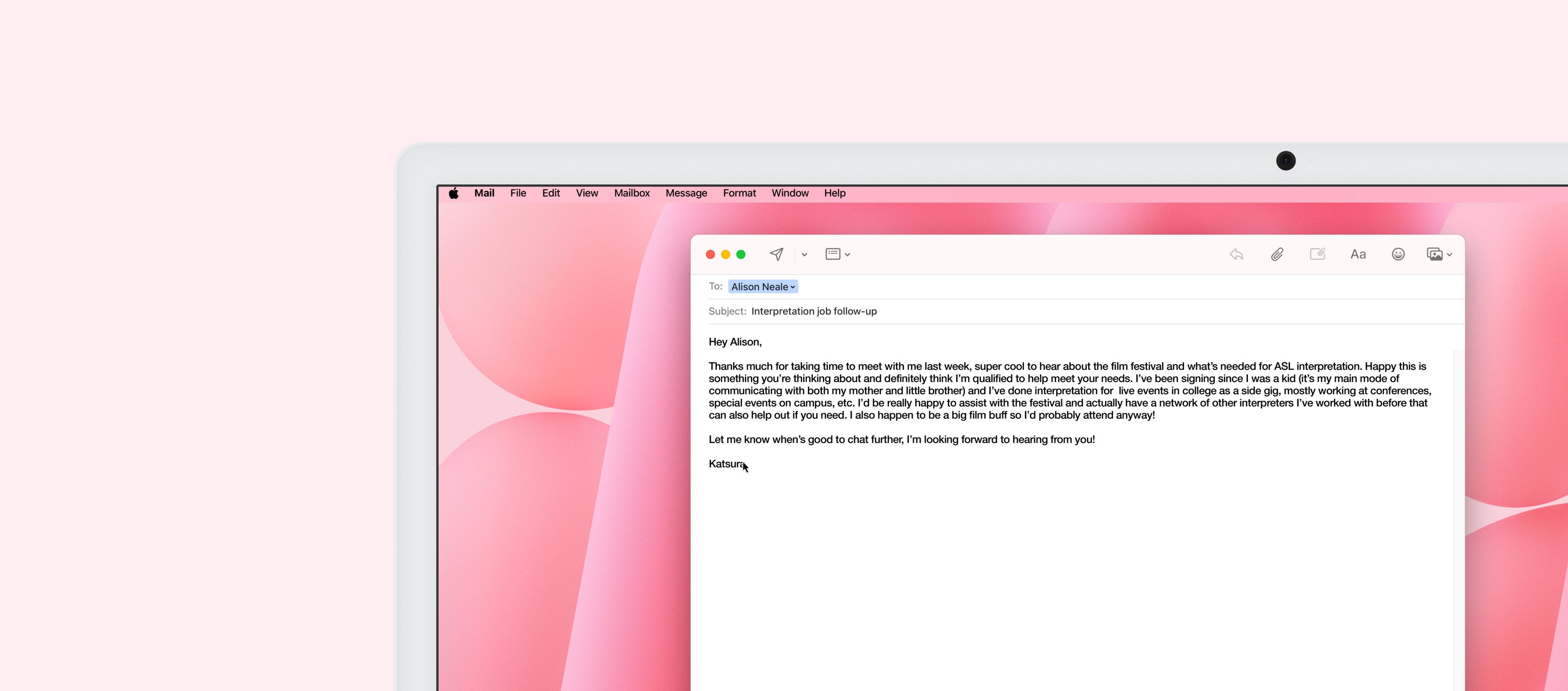This screenshot has width=1568, height=691.
Task: Open the Mailbox menu
Action: 631,193
